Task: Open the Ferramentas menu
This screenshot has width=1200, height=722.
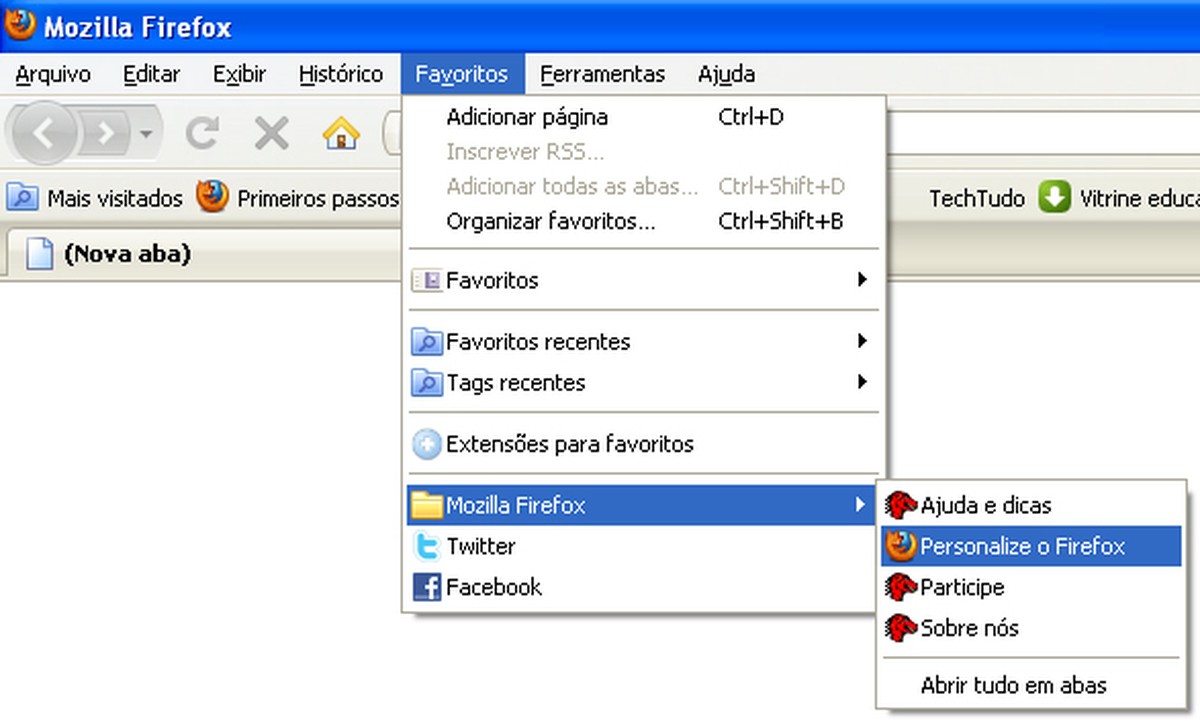Action: (x=602, y=74)
